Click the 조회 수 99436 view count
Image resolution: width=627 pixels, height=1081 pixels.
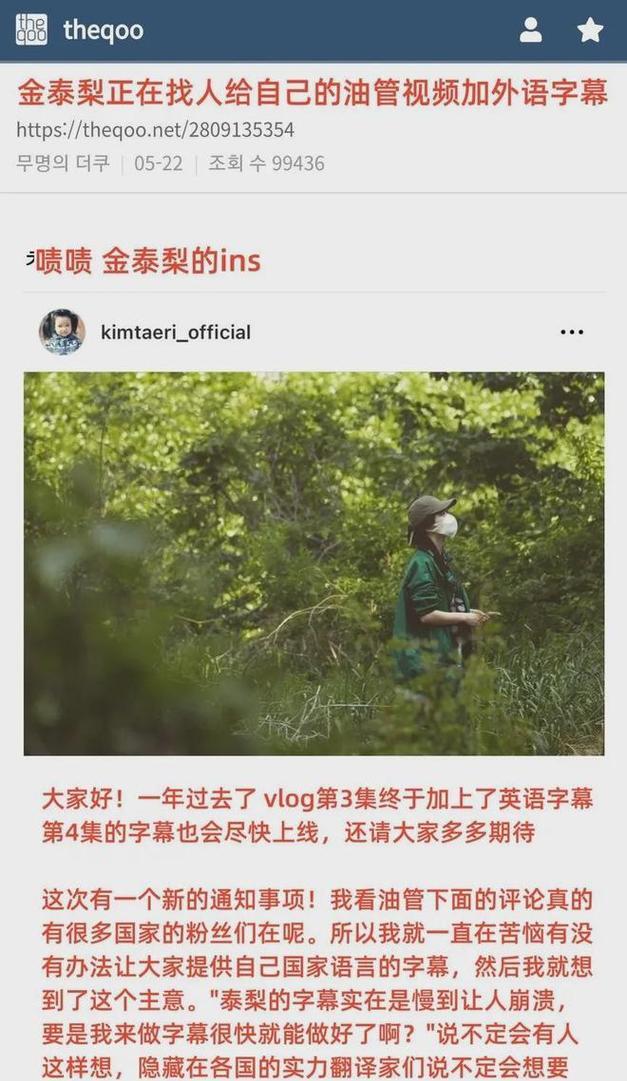(x=266, y=163)
